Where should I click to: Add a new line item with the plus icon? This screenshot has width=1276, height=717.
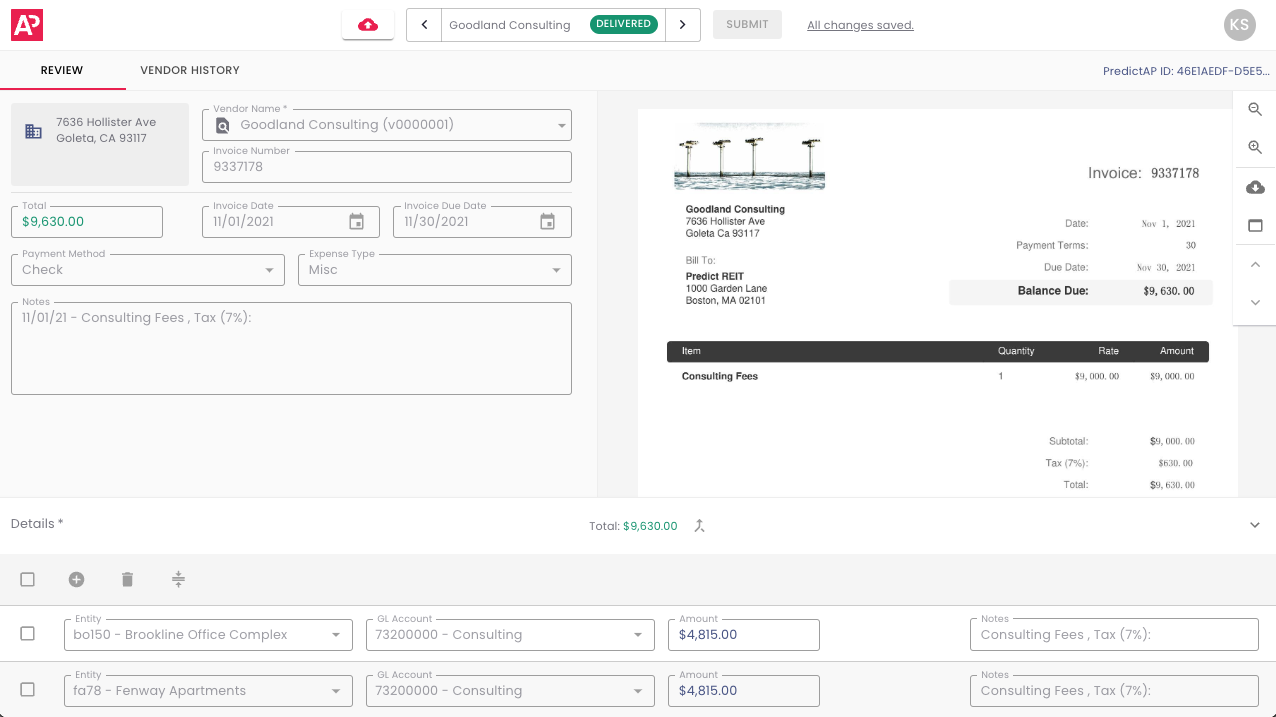(x=76, y=579)
